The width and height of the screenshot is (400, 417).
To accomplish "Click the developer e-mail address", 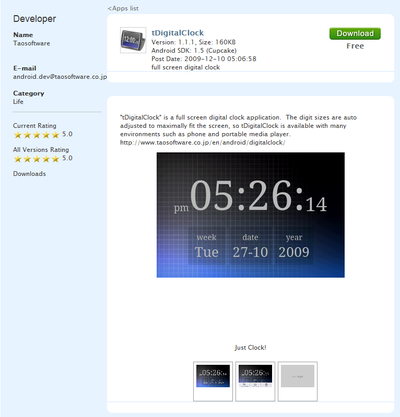I will (x=60, y=77).
